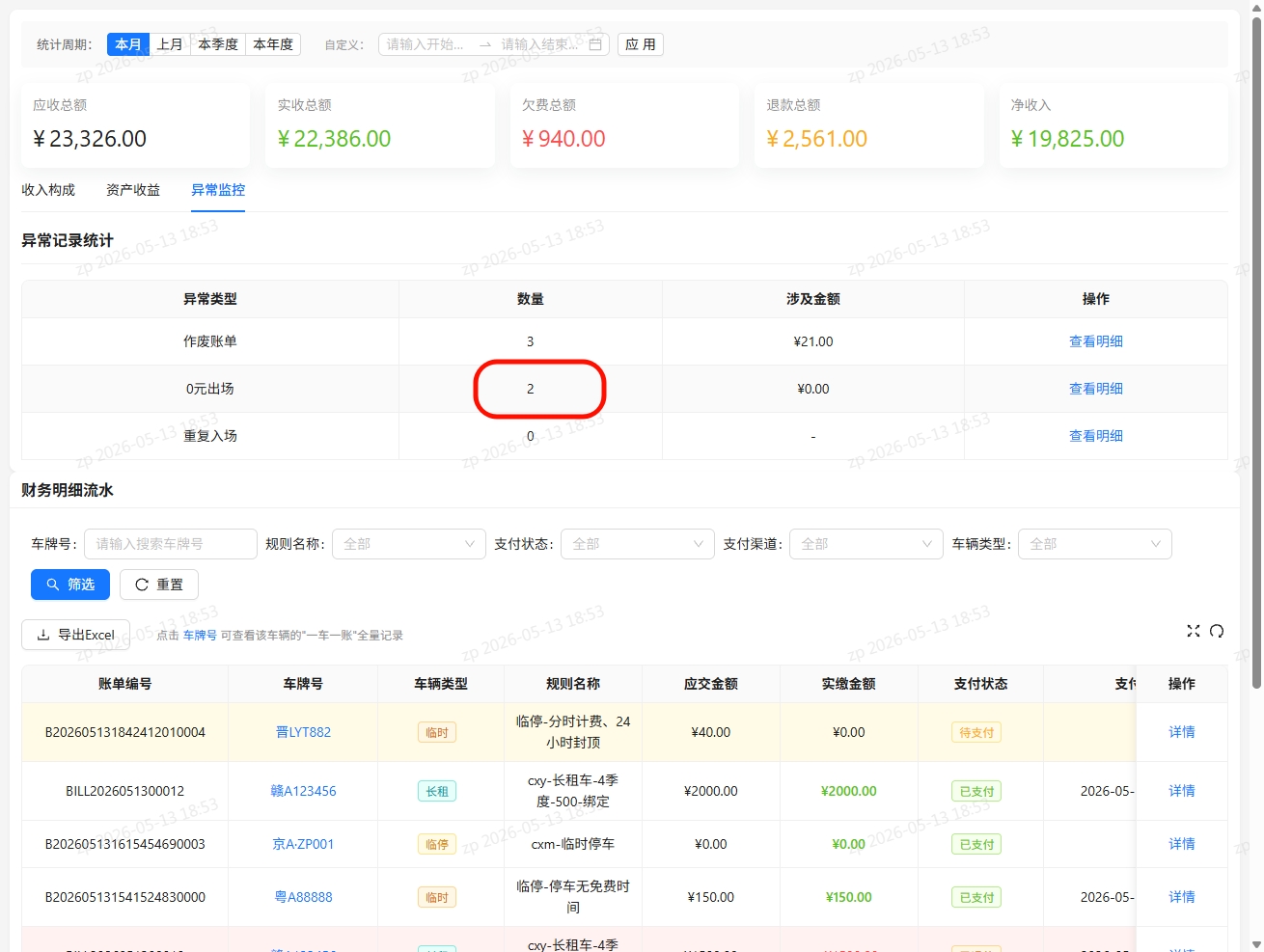Open the 支付状态 dropdown
Image resolution: width=1264 pixels, height=952 pixels.
pyautogui.click(x=638, y=544)
